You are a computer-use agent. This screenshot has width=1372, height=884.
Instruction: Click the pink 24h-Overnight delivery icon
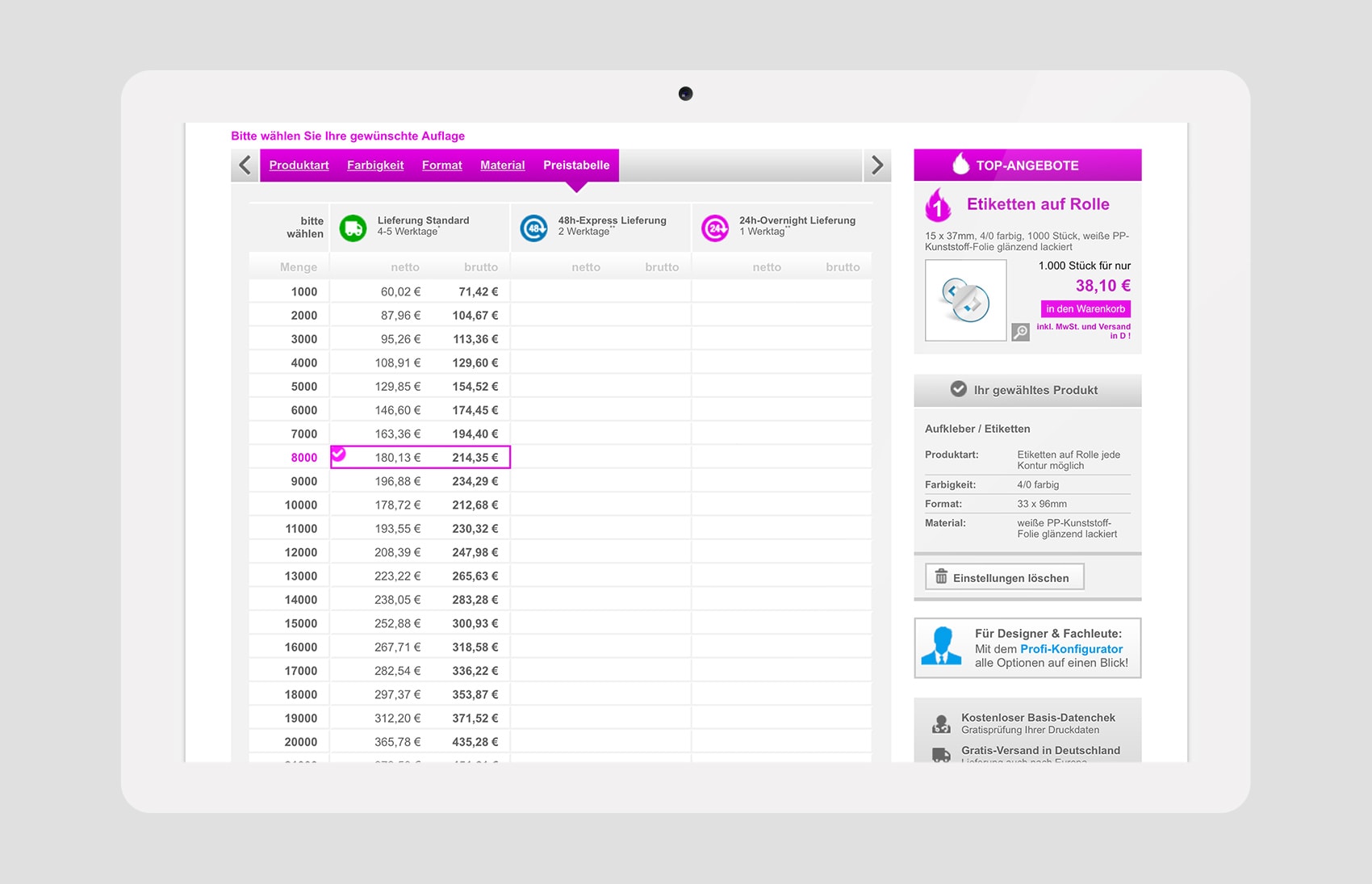pyautogui.click(x=714, y=228)
